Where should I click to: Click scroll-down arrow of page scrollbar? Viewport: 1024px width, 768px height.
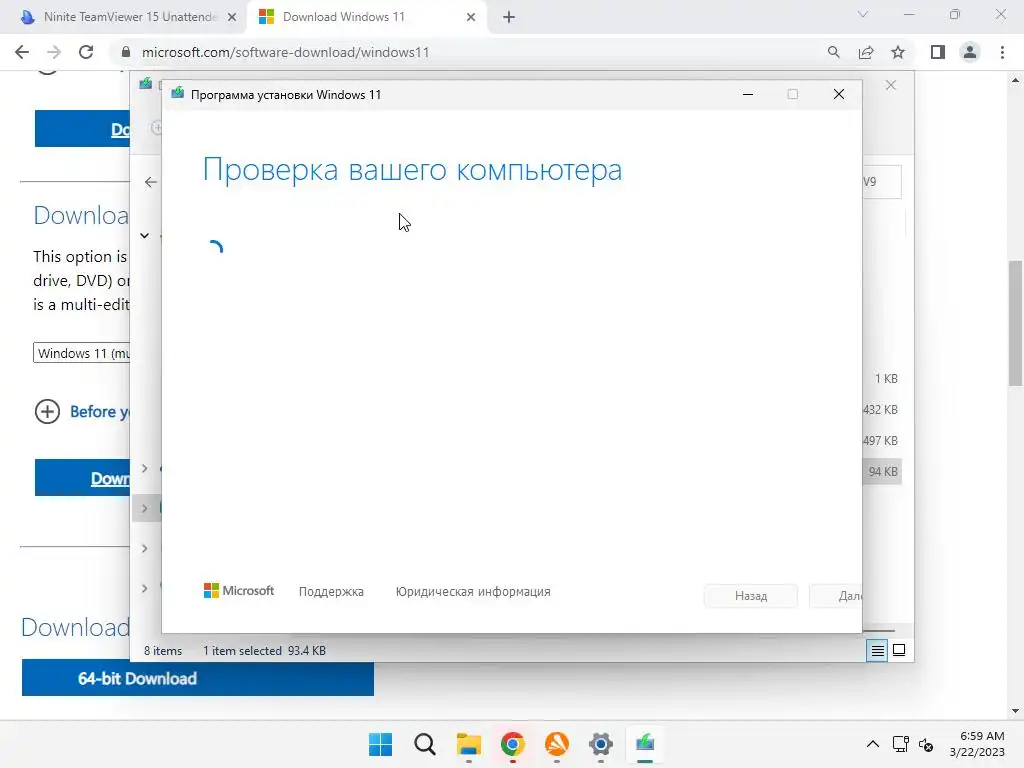pyautogui.click(x=1015, y=711)
